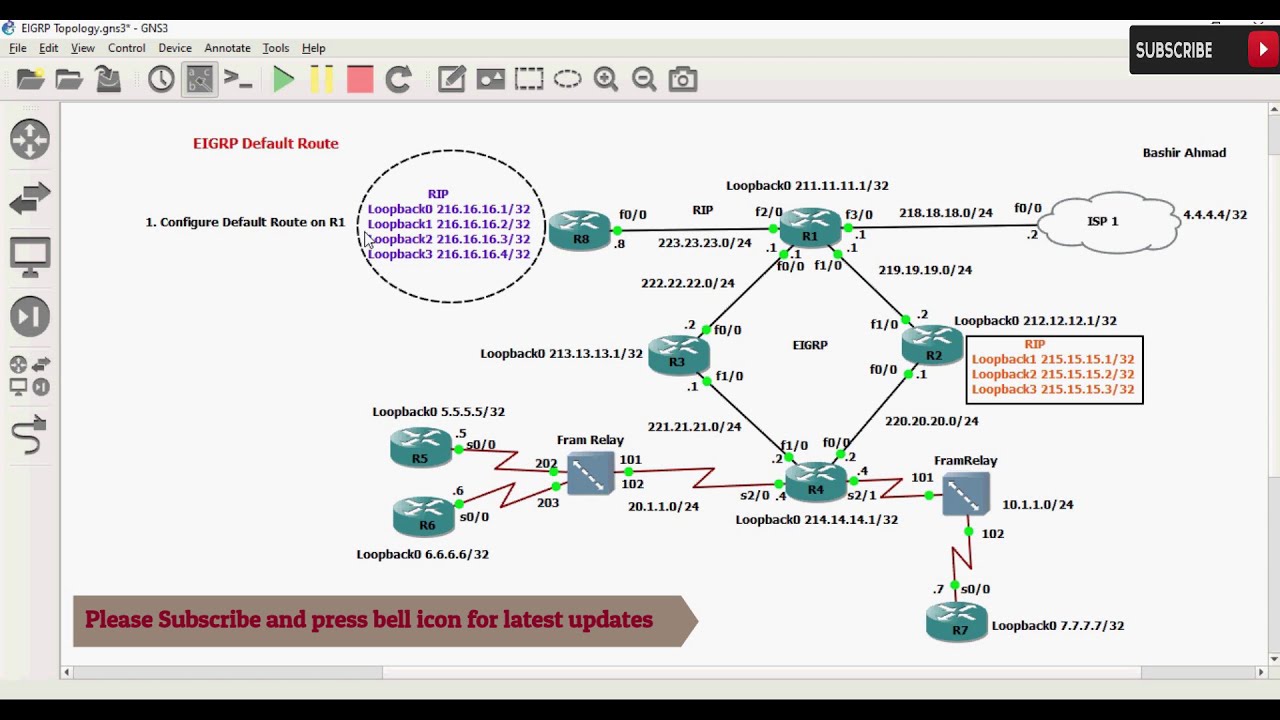This screenshot has height=720, width=1280.
Task: Click Configure Default Route on R1 note
Action: tap(245, 222)
